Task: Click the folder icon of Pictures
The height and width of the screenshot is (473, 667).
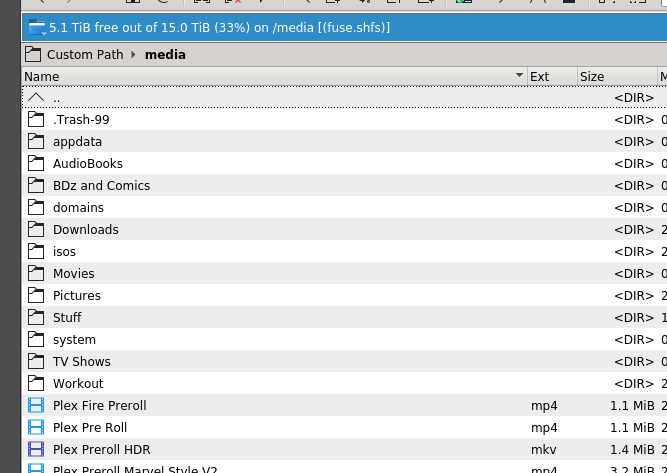Action: coord(36,295)
